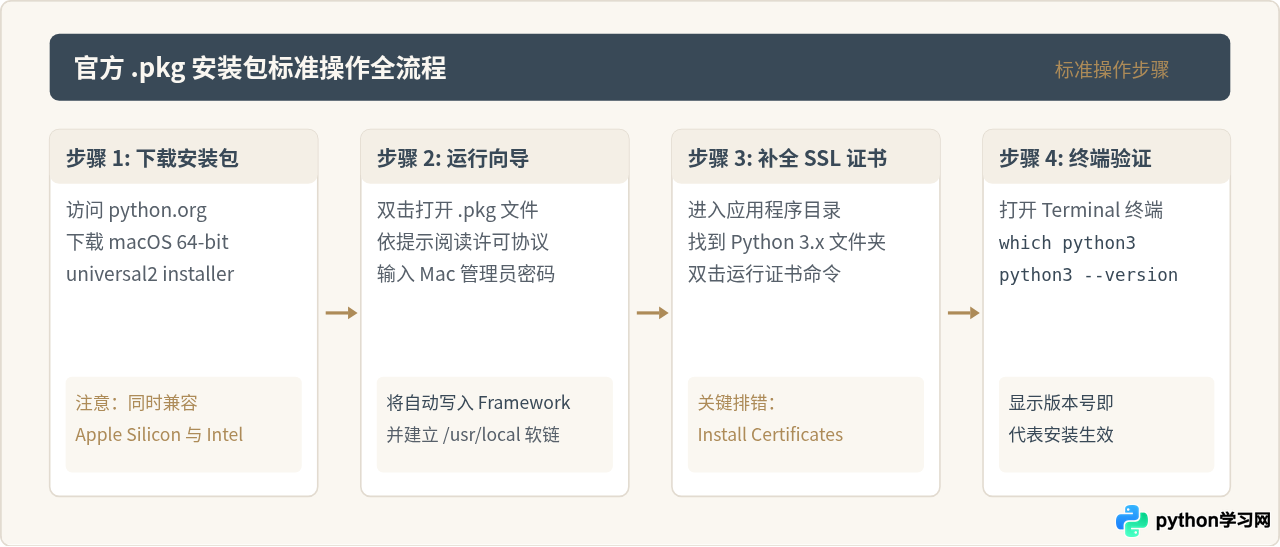Click the 'python3 --version' command text

coord(1089,275)
